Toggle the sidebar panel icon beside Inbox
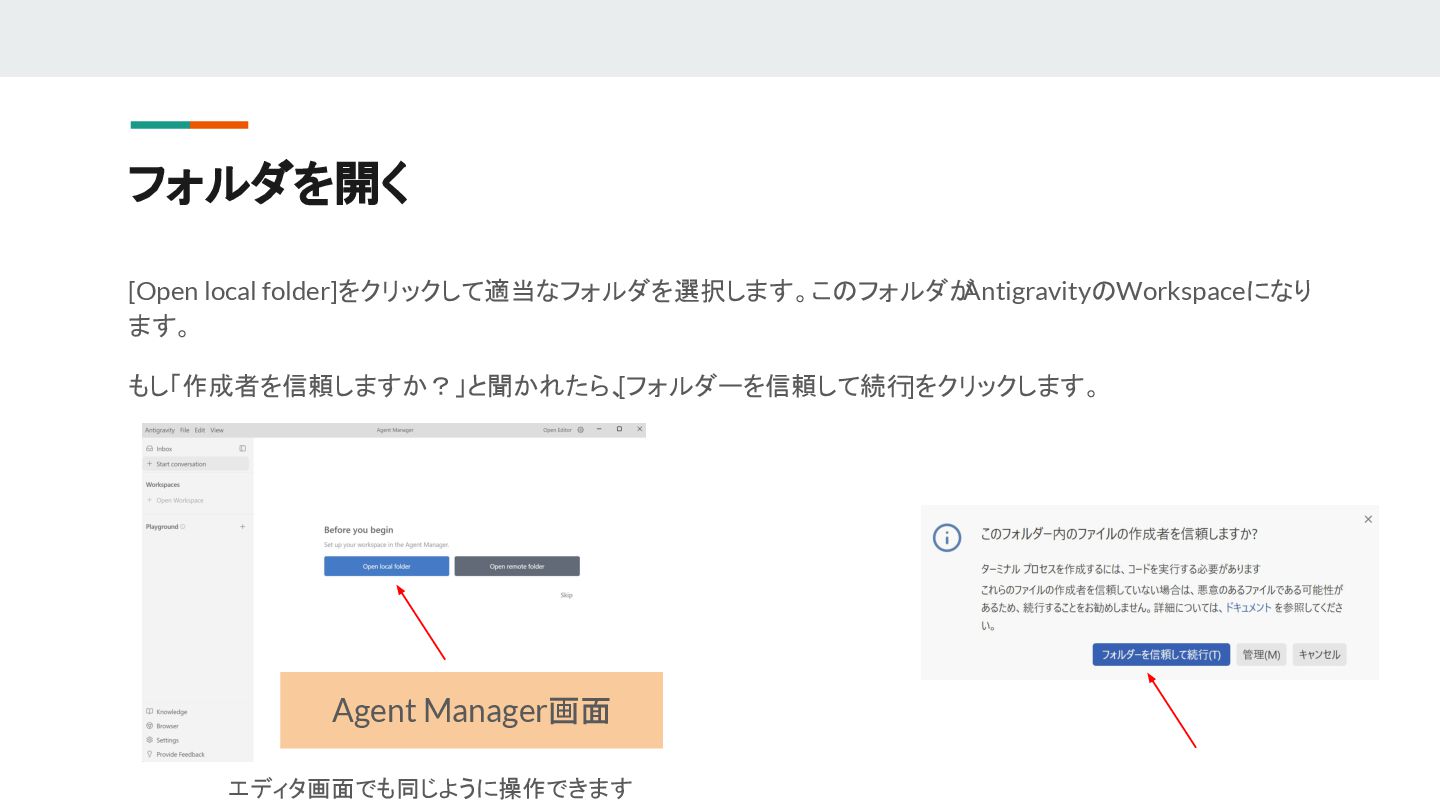Screen dimensions: 1440x810 [x=242, y=448]
